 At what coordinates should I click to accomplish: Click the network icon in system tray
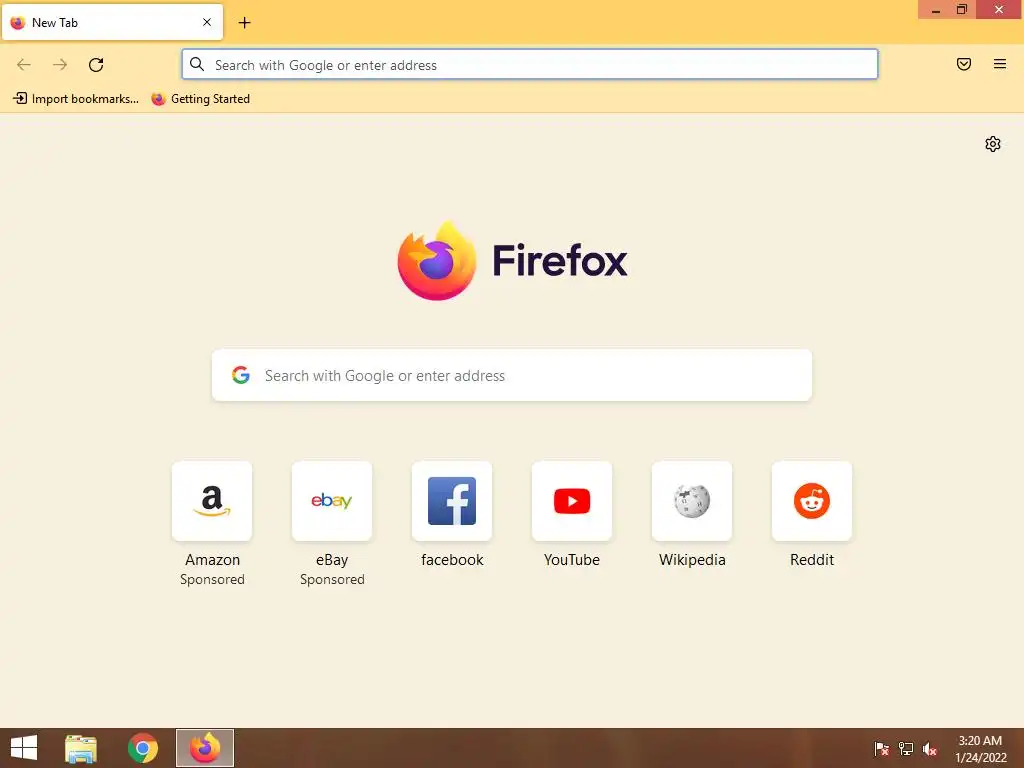[906, 749]
